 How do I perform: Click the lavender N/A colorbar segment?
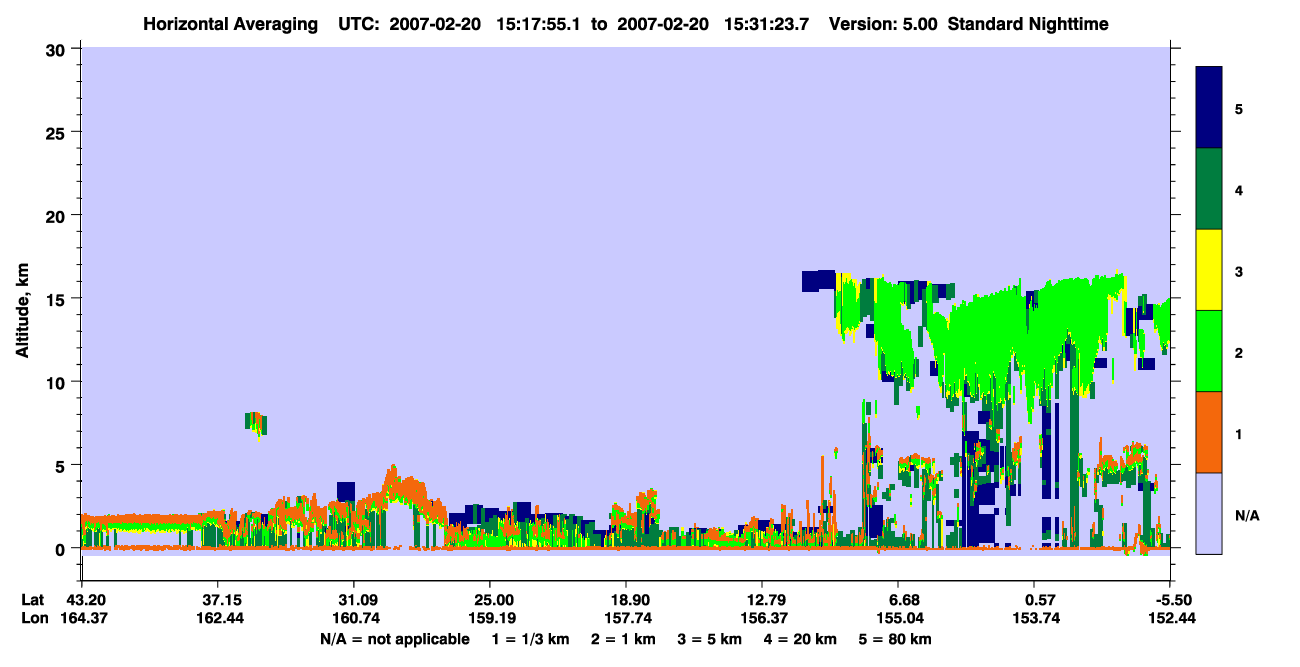(1209, 513)
